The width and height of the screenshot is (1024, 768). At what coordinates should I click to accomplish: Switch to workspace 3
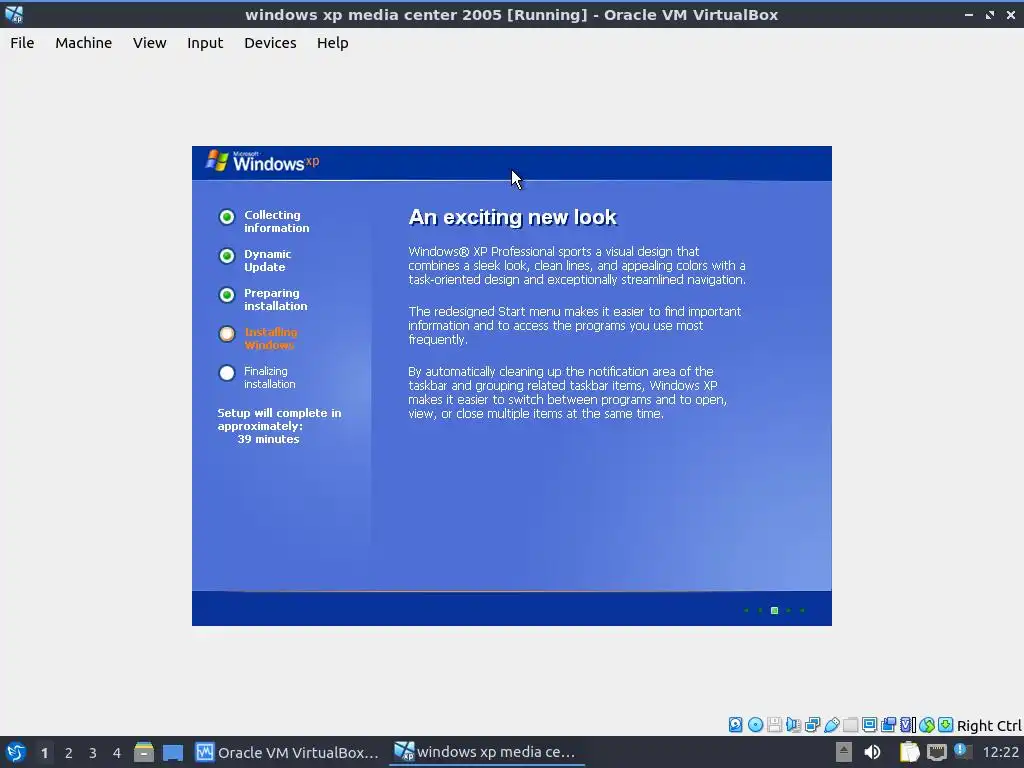coord(93,753)
